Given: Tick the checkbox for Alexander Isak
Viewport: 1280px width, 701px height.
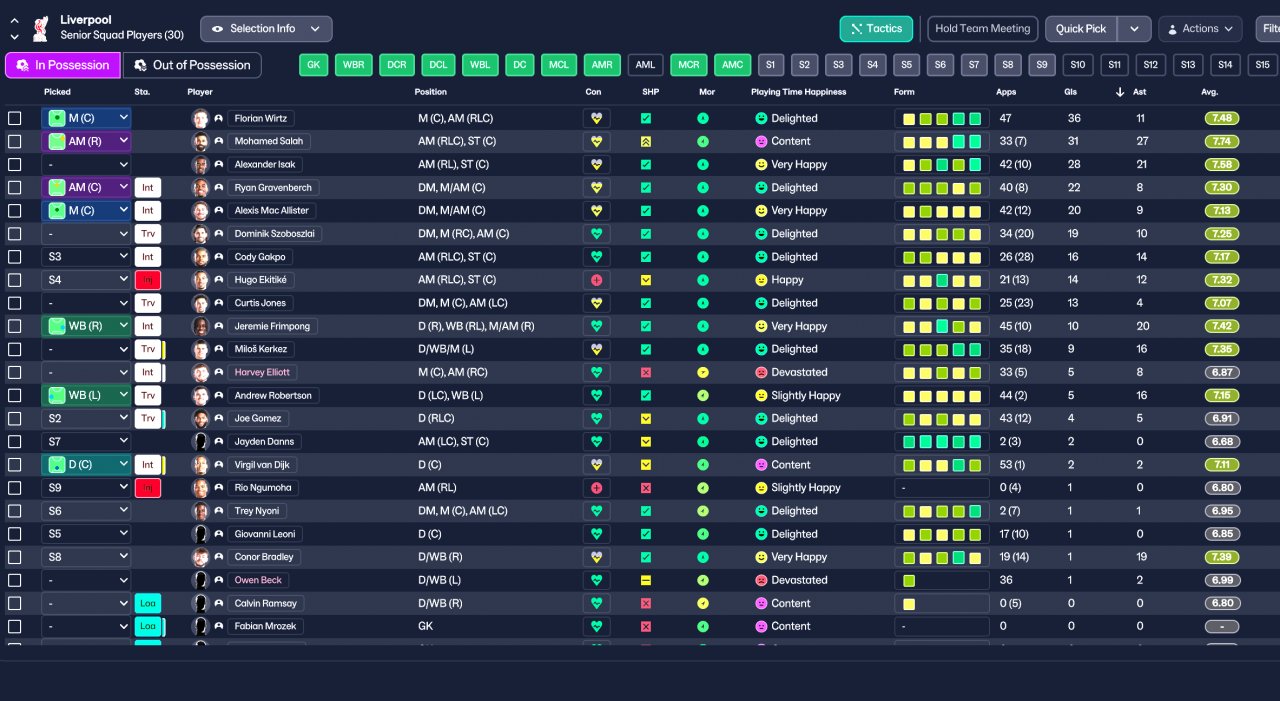Looking at the screenshot, I should (15, 164).
